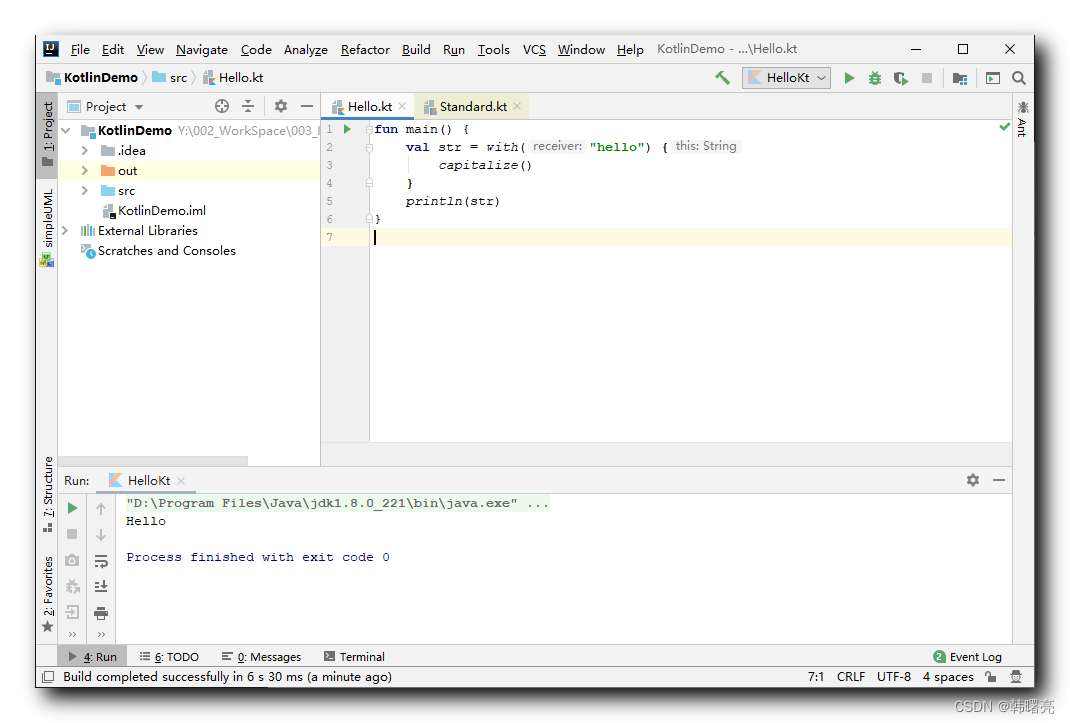Open the 6: TODO tool window

tap(169, 657)
